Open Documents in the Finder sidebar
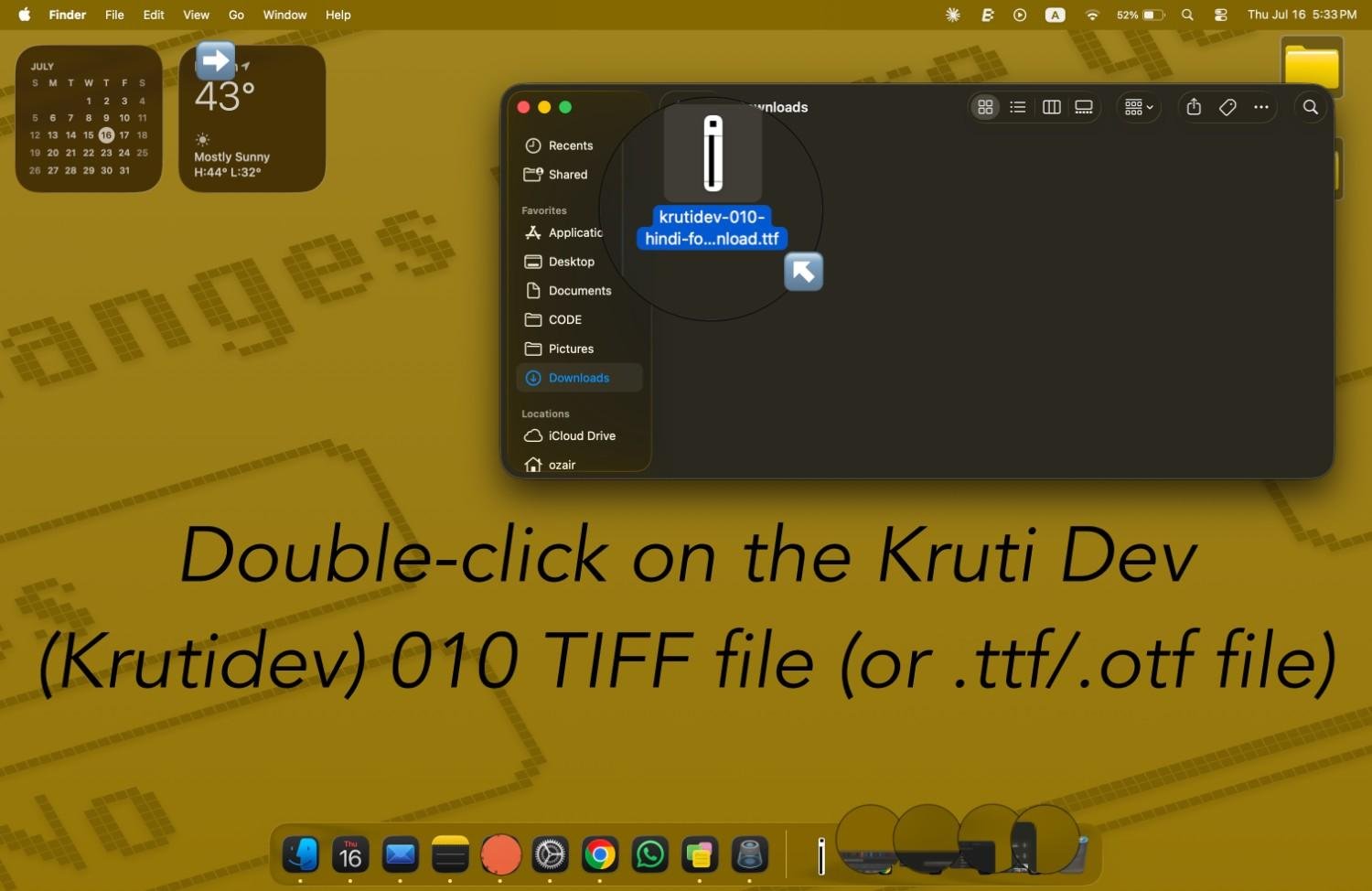 (579, 291)
